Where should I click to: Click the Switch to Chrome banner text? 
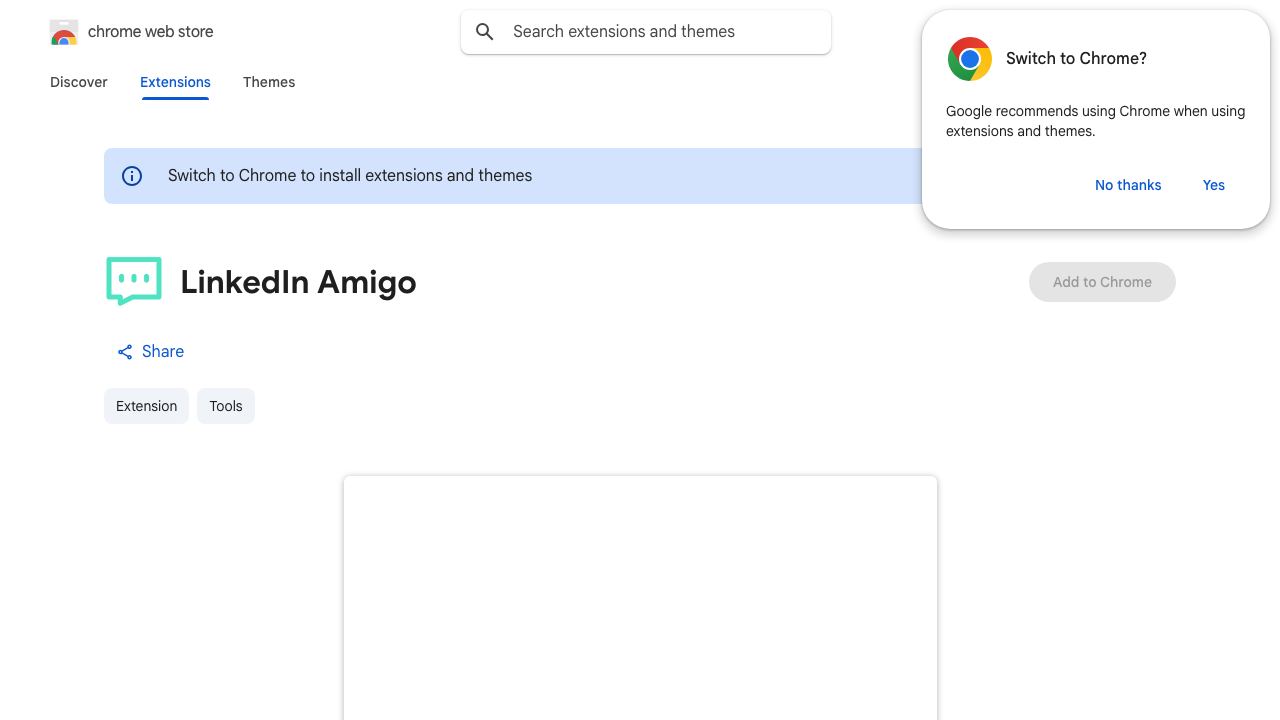coord(350,176)
